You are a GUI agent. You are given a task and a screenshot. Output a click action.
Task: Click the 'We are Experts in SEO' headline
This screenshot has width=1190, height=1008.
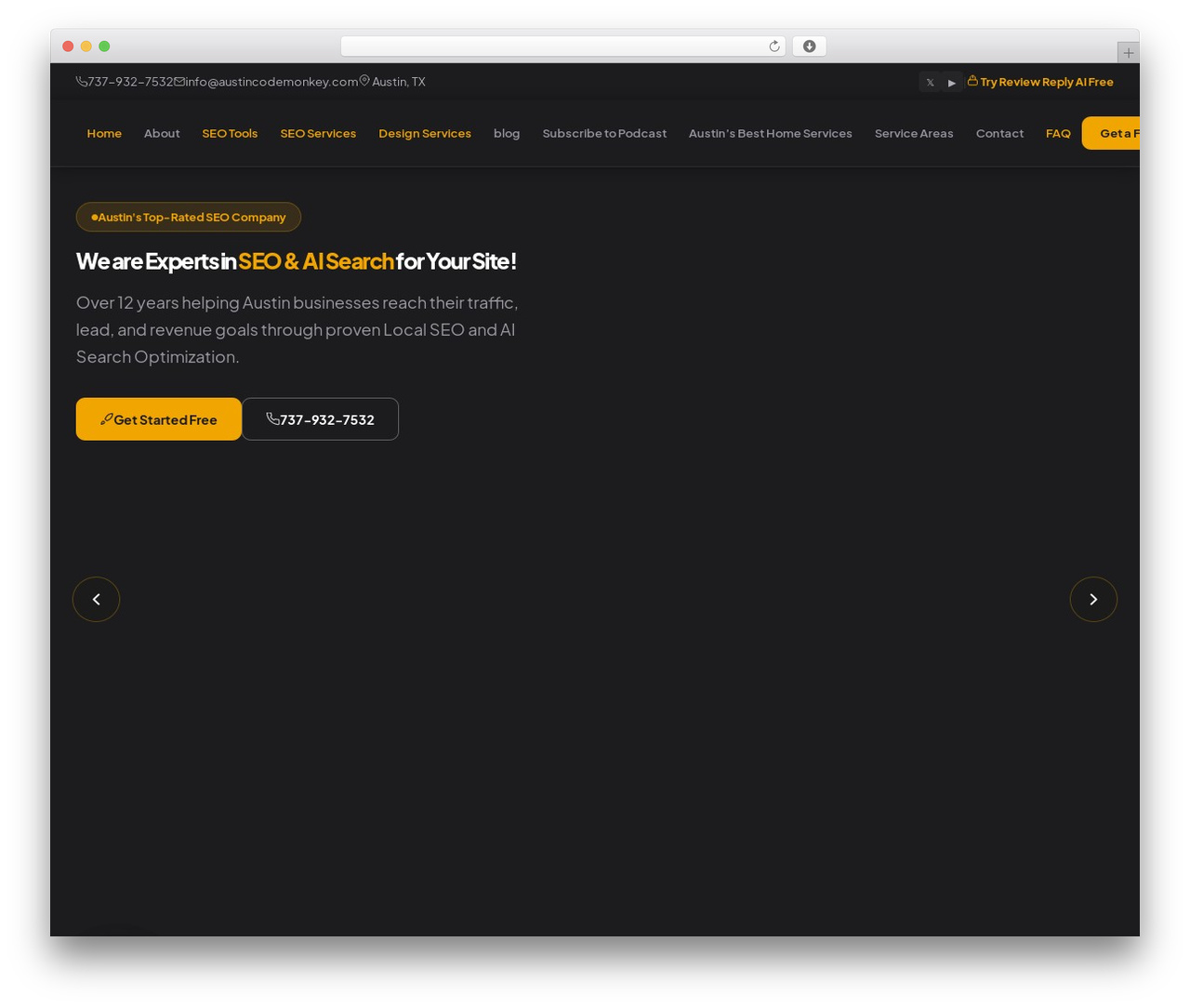coord(297,261)
